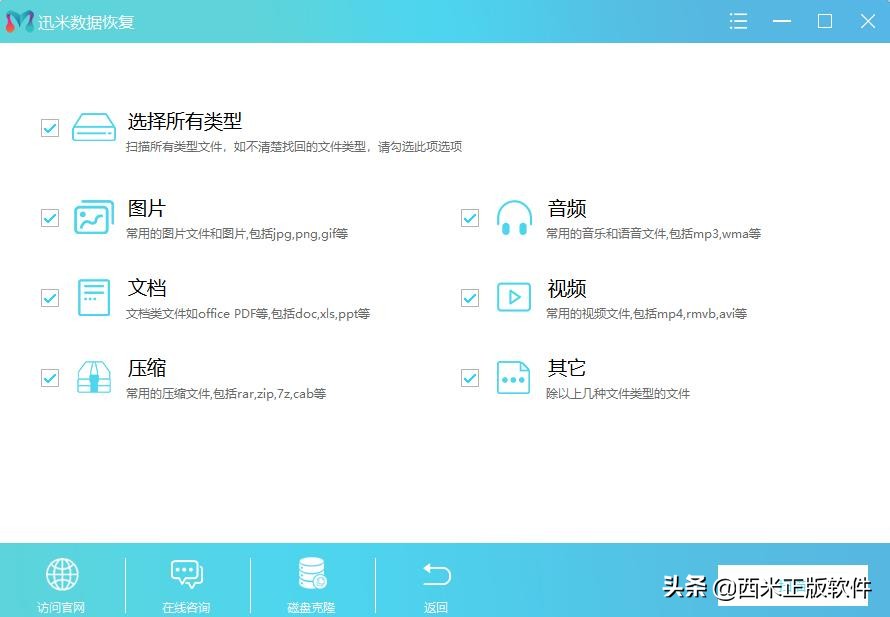Toggle the 压缩 archive checkbox
Viewport: 890px width, 617px height.
49,377
